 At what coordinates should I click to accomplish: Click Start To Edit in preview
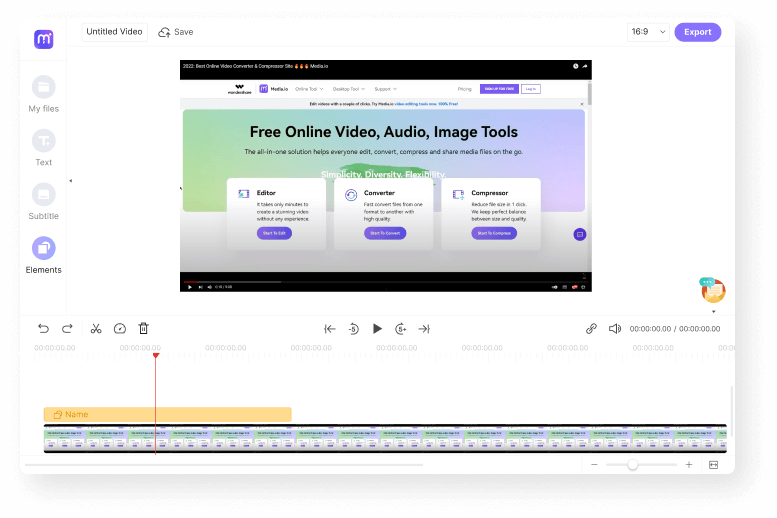pyautogui.click(x=274, y=233)
